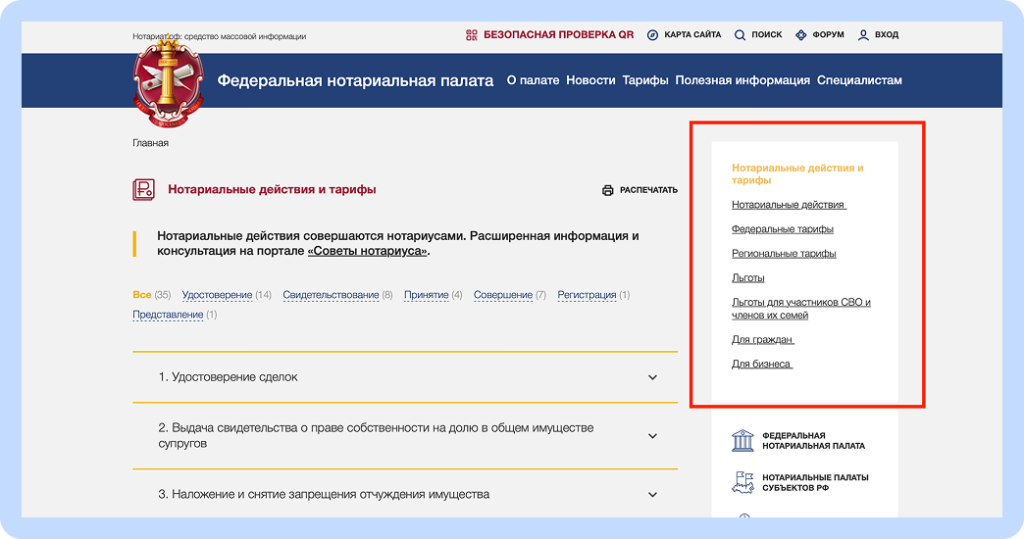This screenshot has height=539, width=1024.
Task: Click the magnifier search icon
Action: (x=740, y=35)
